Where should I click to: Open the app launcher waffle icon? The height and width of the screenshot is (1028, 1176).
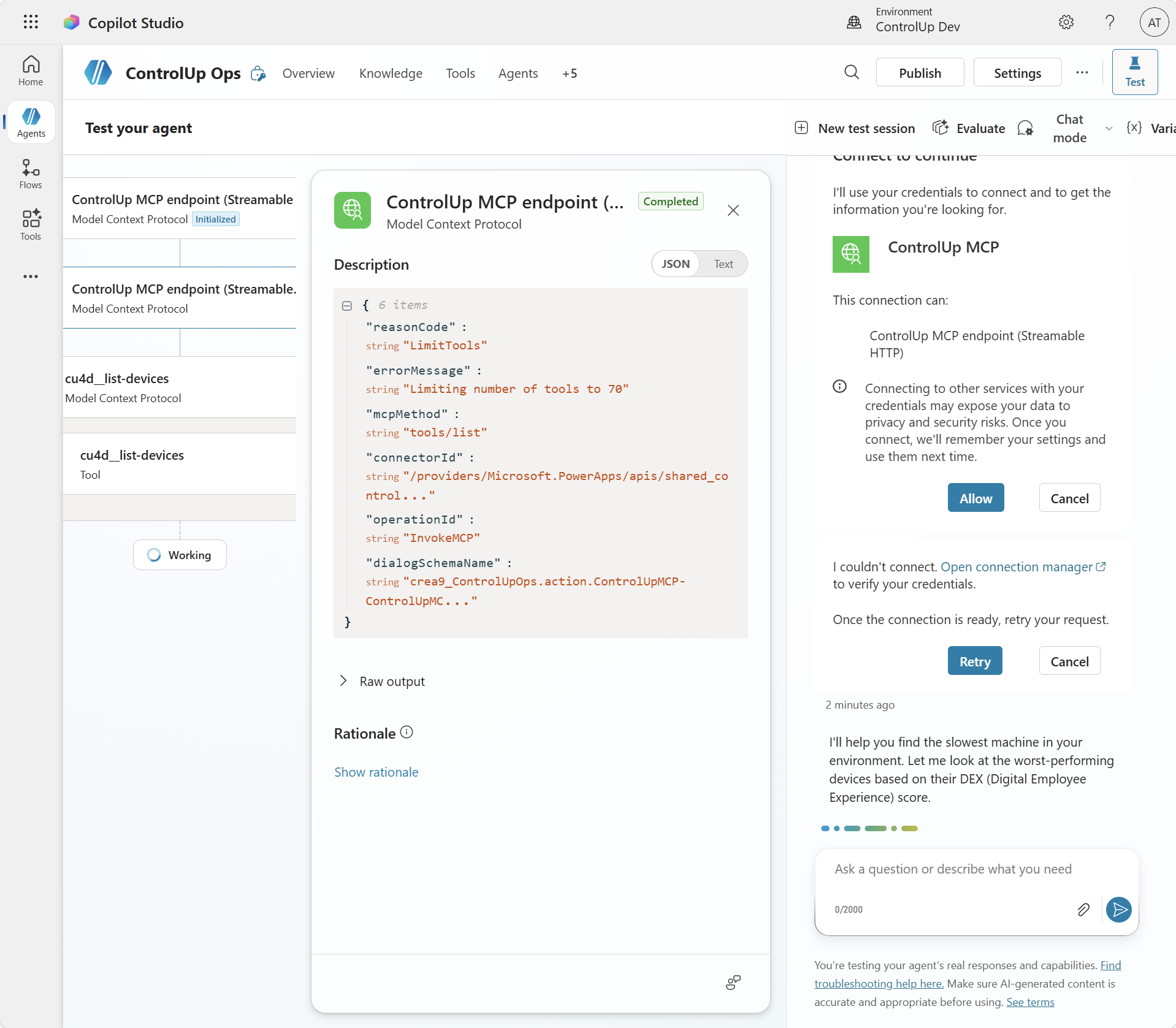click(31, 22)
